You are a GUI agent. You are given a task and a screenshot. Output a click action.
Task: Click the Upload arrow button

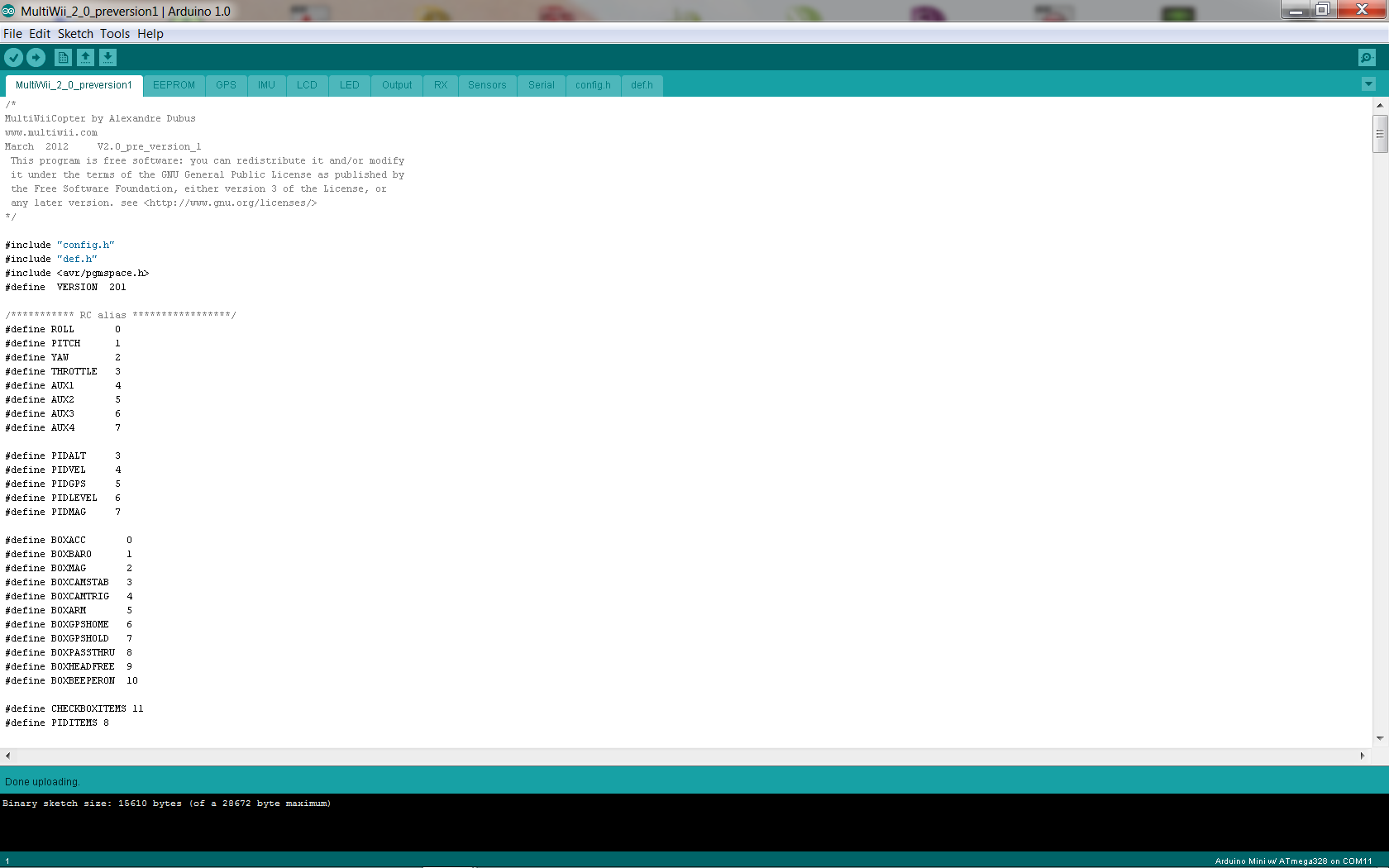[36, 57]
